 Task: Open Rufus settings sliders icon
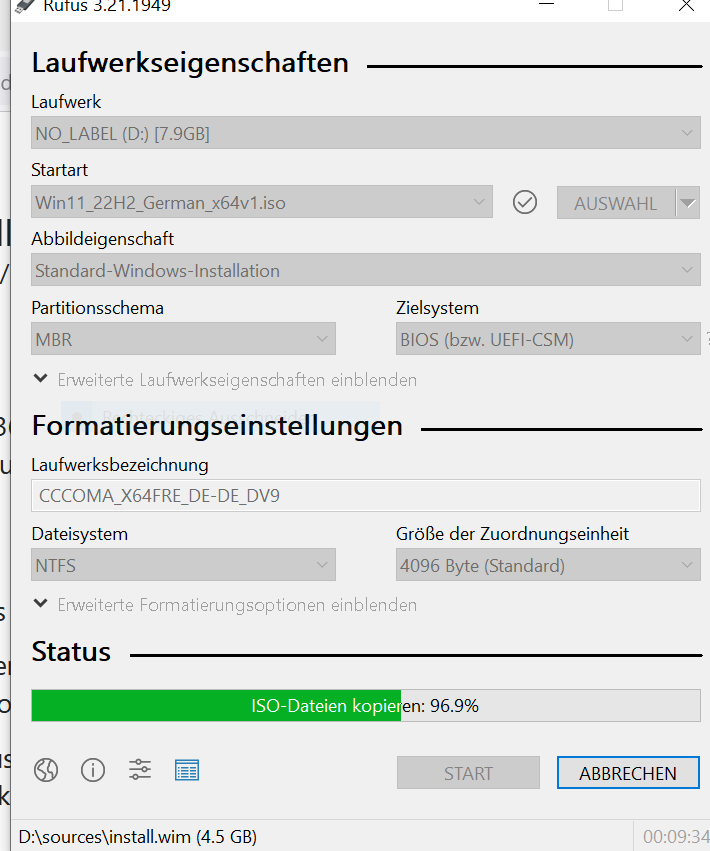[x=140, y=770]
